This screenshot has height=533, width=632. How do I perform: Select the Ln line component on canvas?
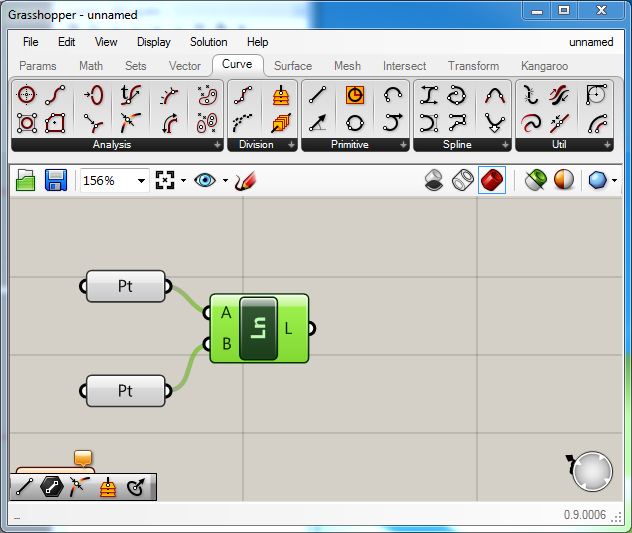(x=258, y=329)
